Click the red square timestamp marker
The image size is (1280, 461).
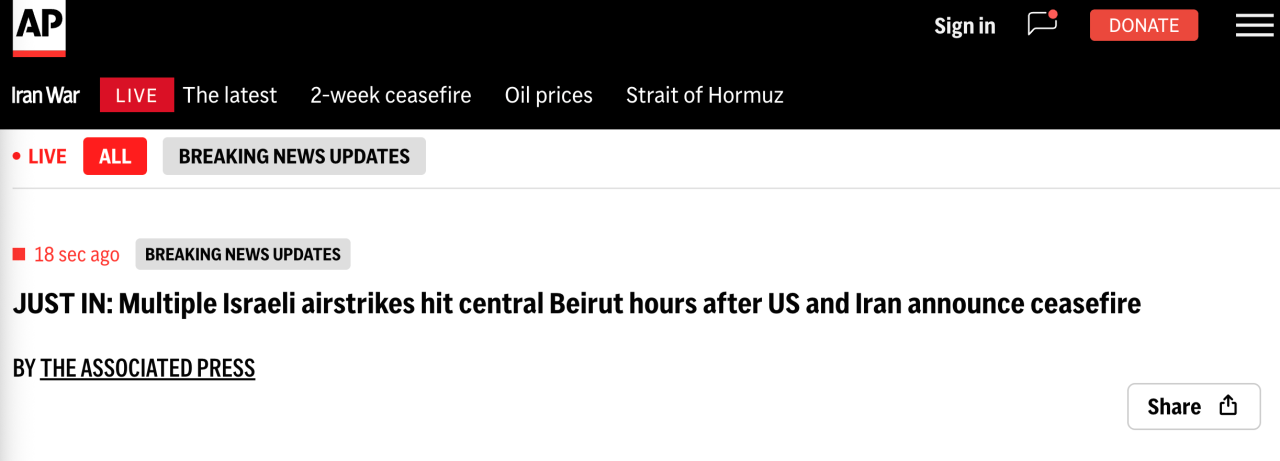(19, 255)
